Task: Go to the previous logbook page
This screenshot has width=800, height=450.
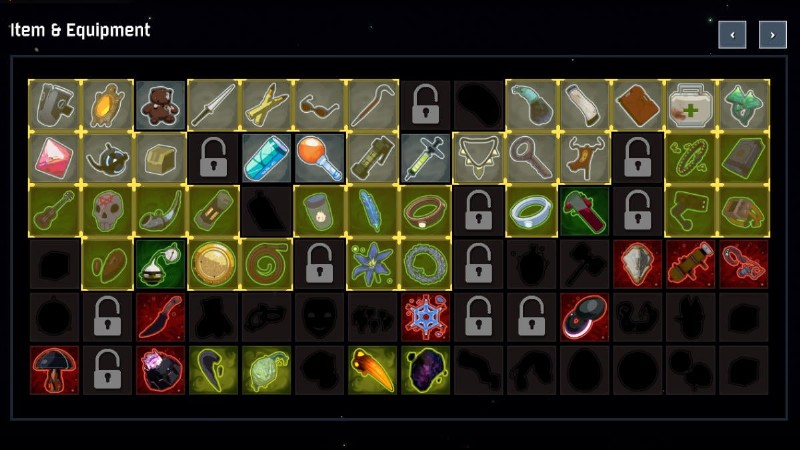Action: pos(732,35)
